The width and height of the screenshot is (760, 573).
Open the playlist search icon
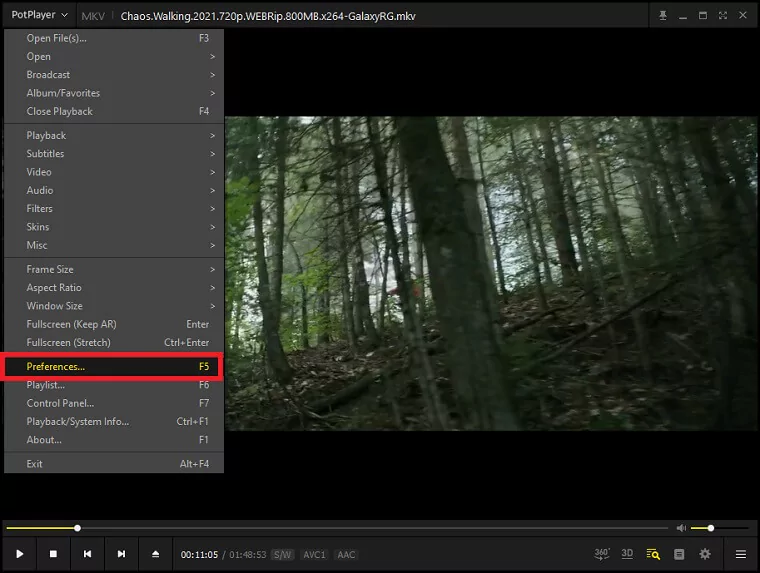click(653, 554)
